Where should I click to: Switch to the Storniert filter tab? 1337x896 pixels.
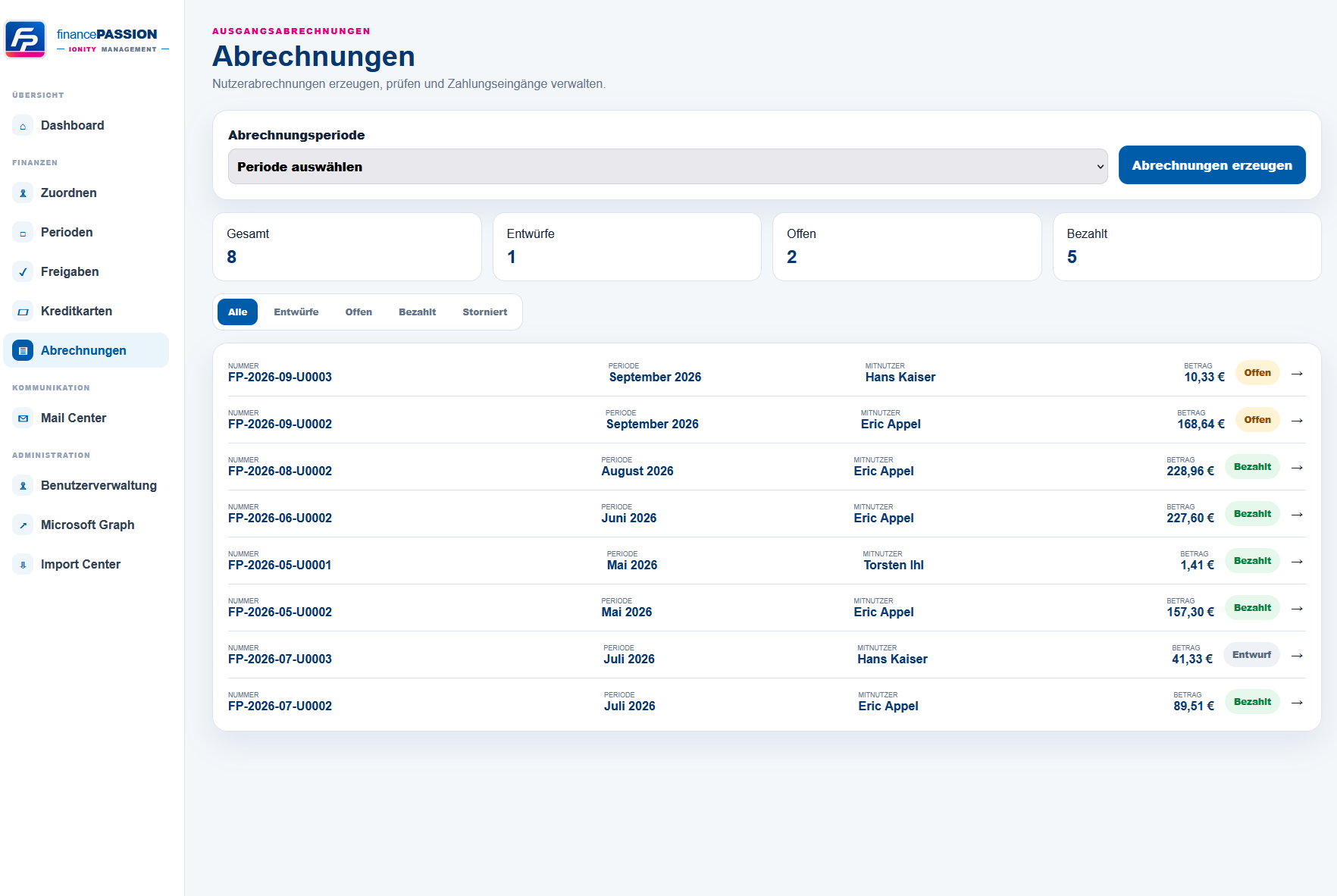485,312
